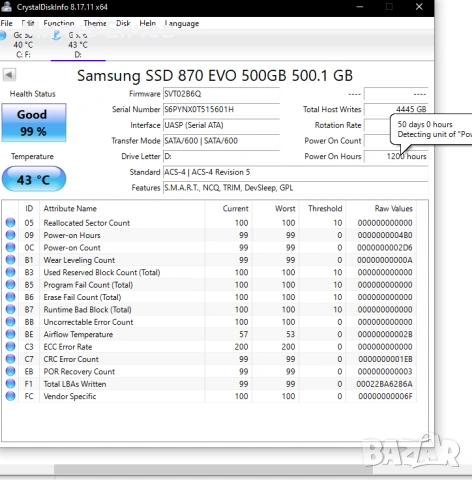
Task: Click the Current column header
Action: [x=229, y=209]
